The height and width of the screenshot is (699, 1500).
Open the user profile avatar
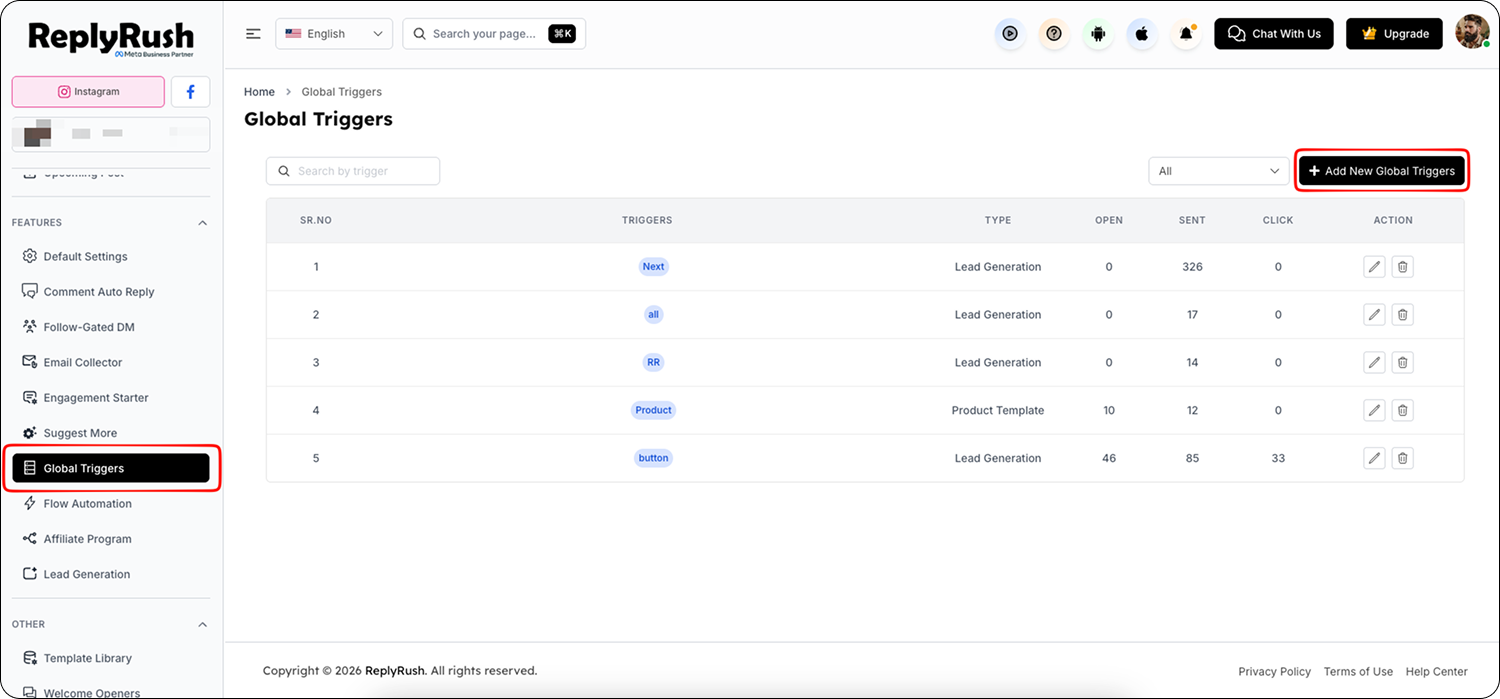pos(1472,32)
